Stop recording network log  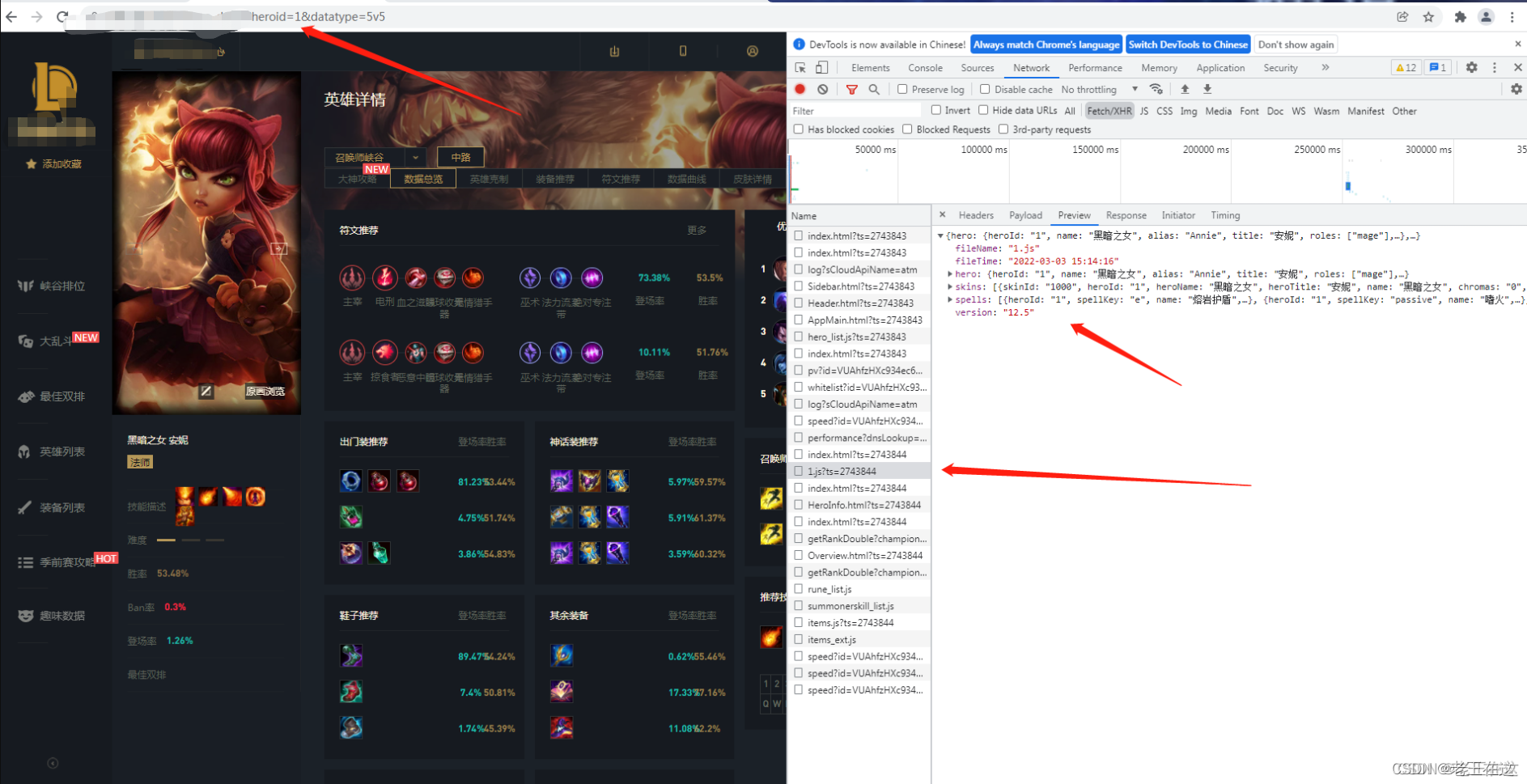800,89
